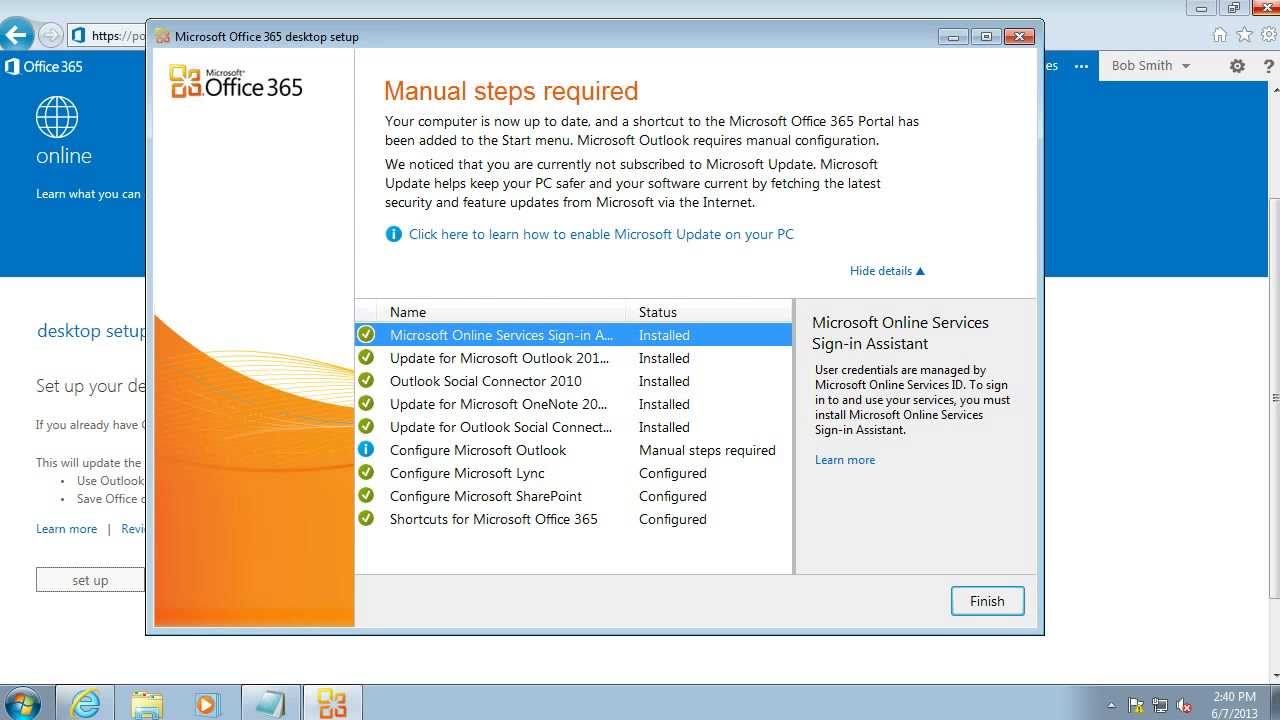Click Manual steps required status text
The image size is (1280, 720).
(x=707, y=450)
